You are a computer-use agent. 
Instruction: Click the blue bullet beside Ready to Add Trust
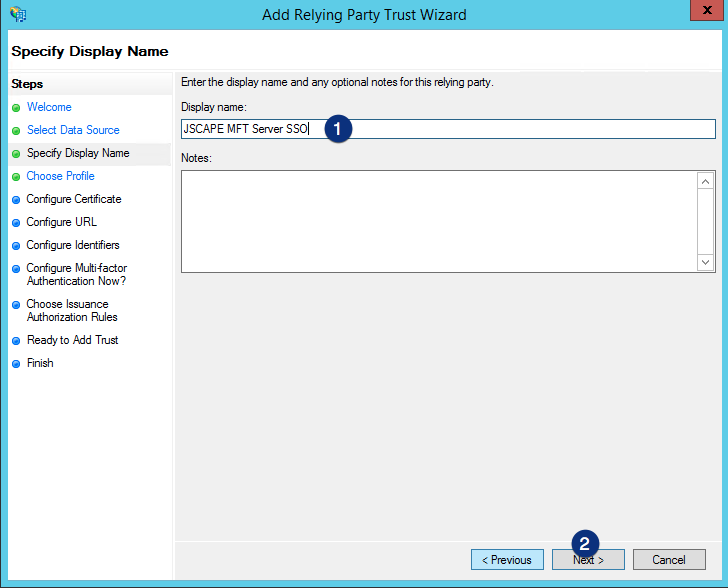tap(16, 341)
